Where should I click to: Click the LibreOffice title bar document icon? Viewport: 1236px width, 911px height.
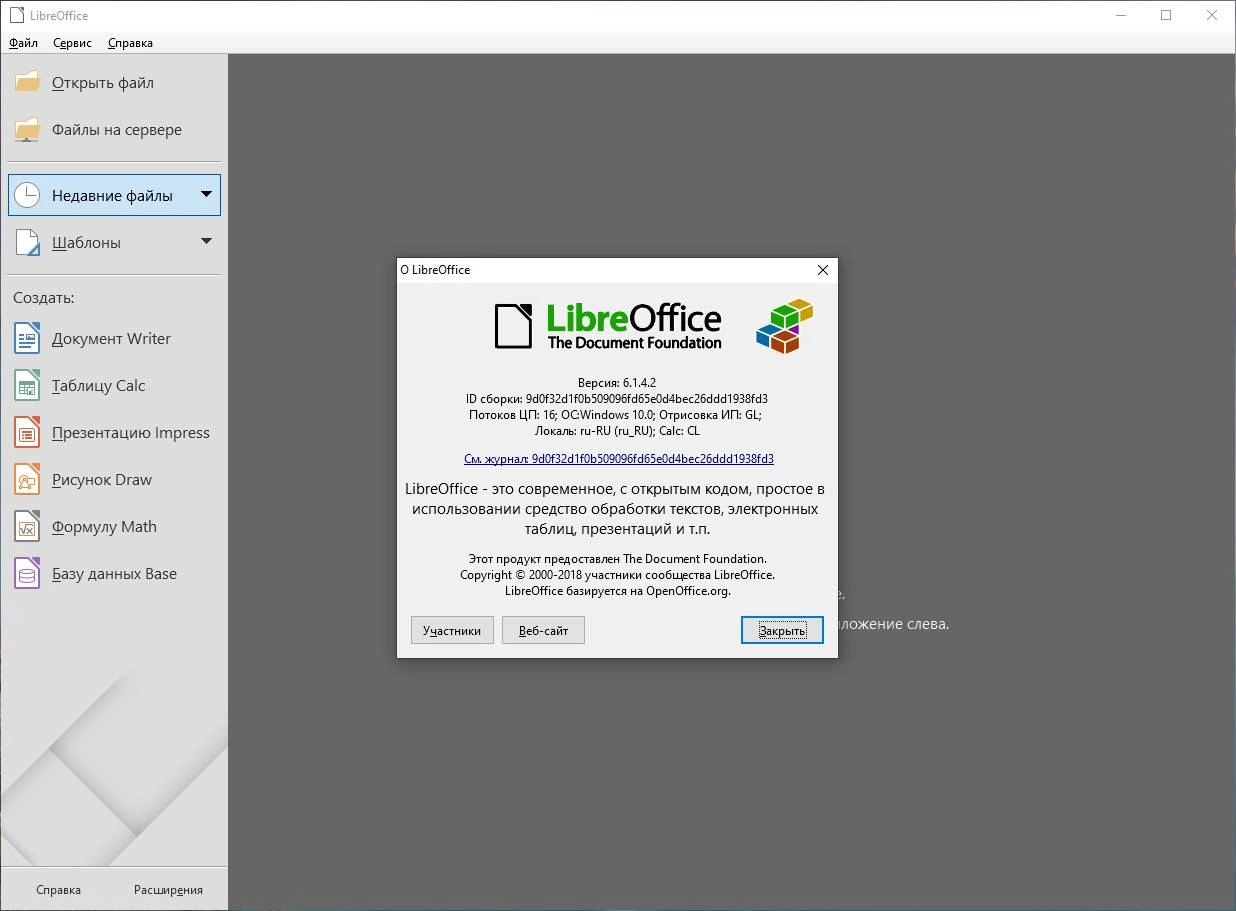[x=16, y=15]
